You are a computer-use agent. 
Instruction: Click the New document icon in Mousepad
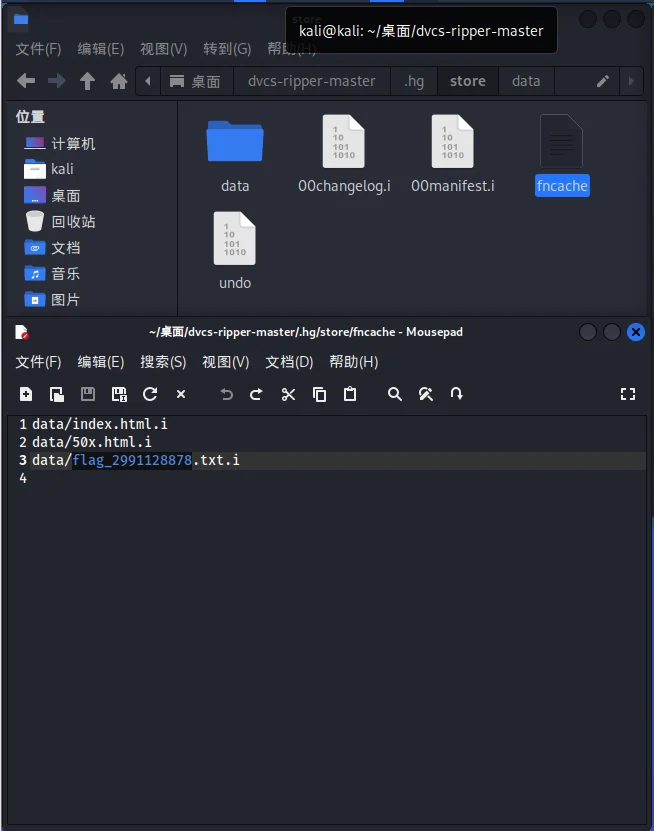(26, 394)
